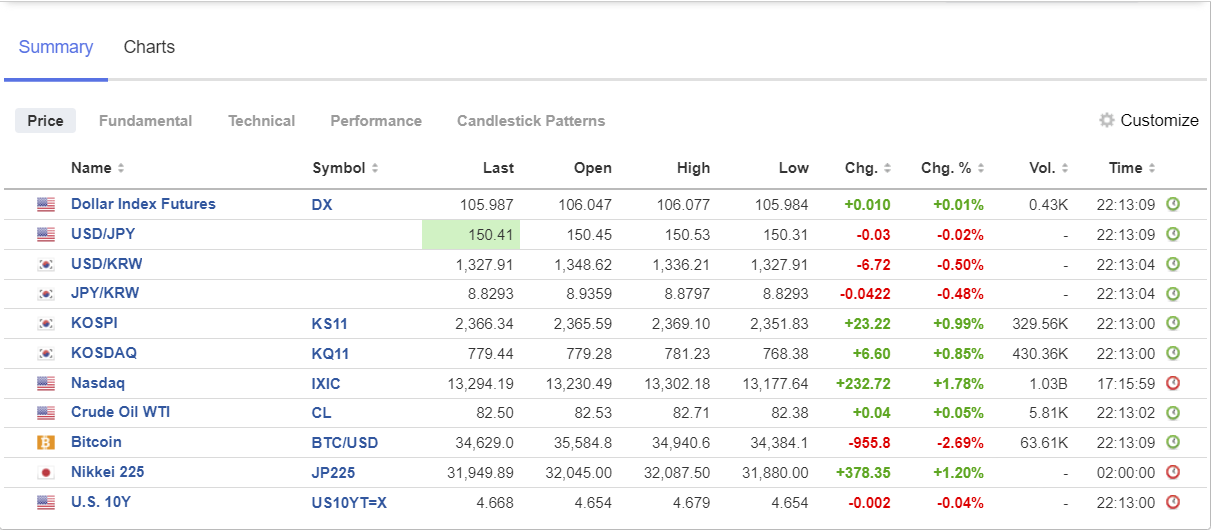The height and width of the screenshot is (530, 1212).
Task: Click the green clock icon for USD/JPY
Action: 1173,234
